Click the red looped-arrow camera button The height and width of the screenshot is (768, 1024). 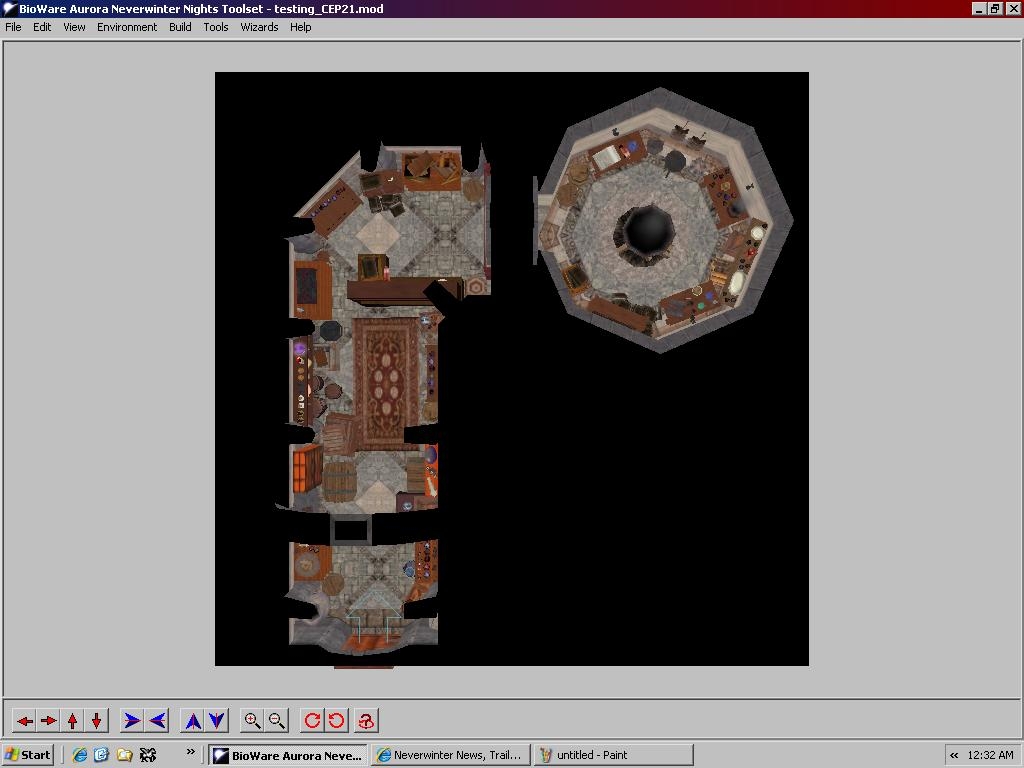click(366, 720)
